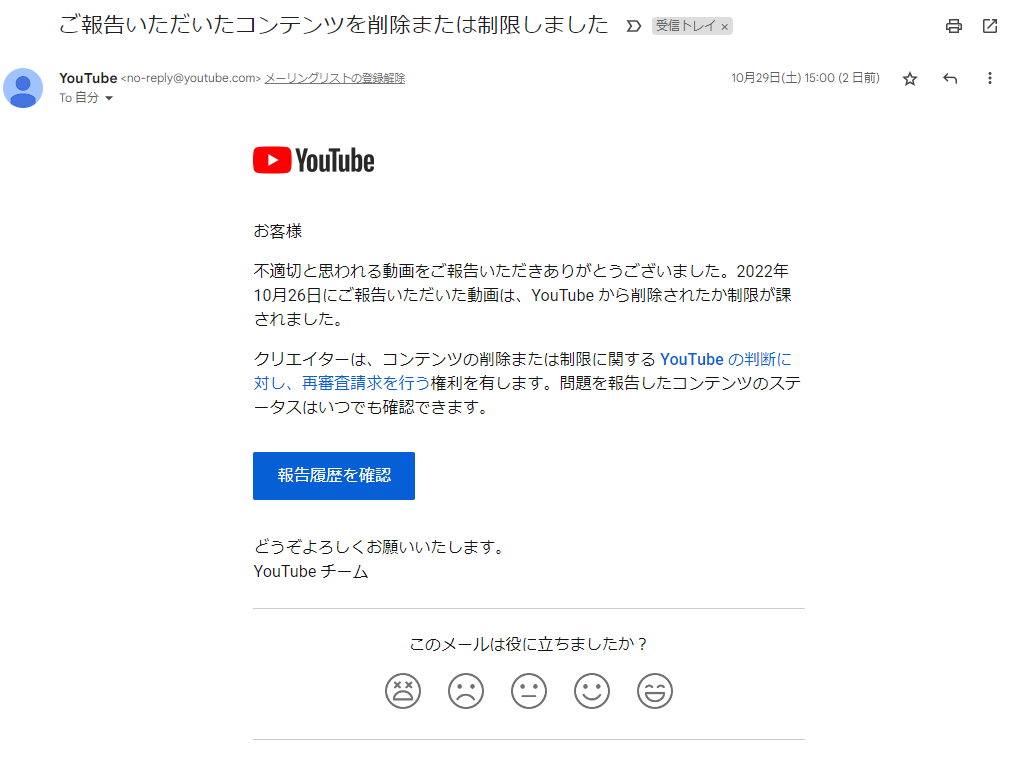Click the 受信トレイ label chip
Screen dimensions: 1013x762
point(685,26)
